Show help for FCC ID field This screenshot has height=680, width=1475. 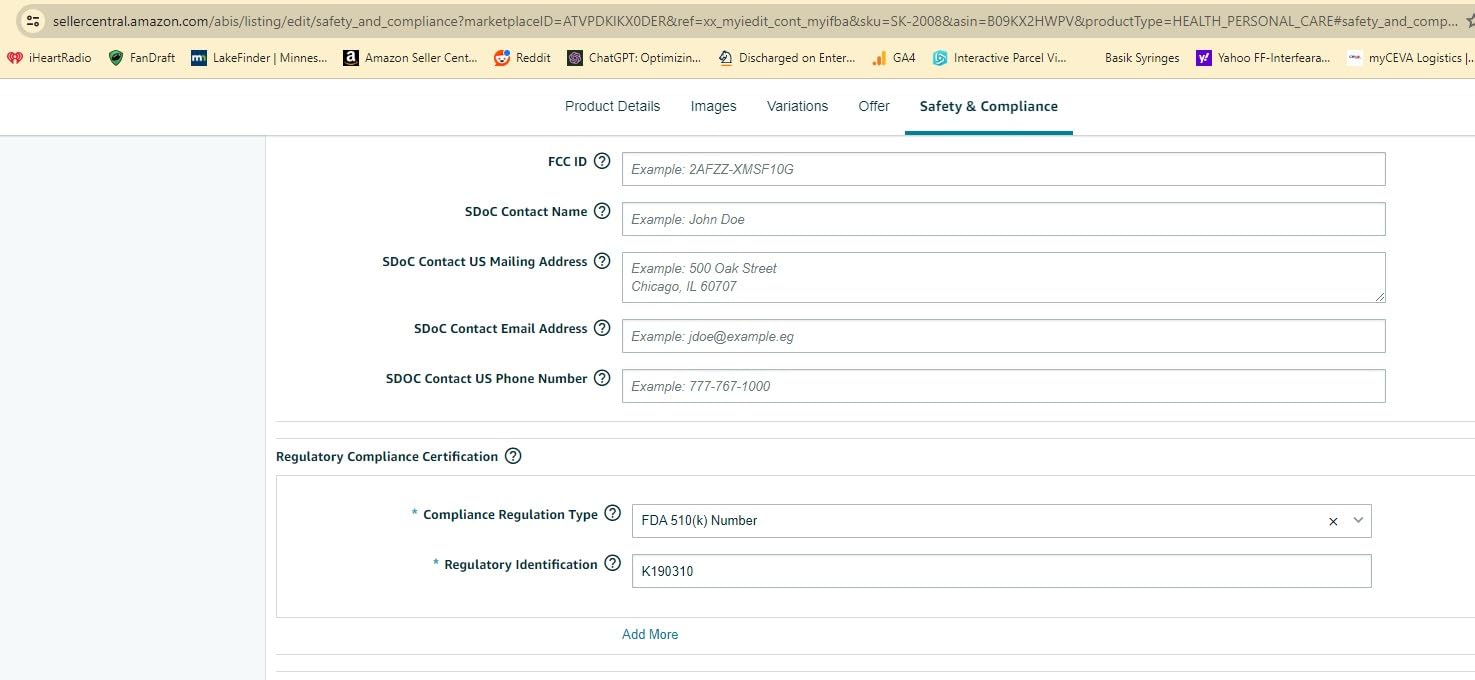pos(602,161)
